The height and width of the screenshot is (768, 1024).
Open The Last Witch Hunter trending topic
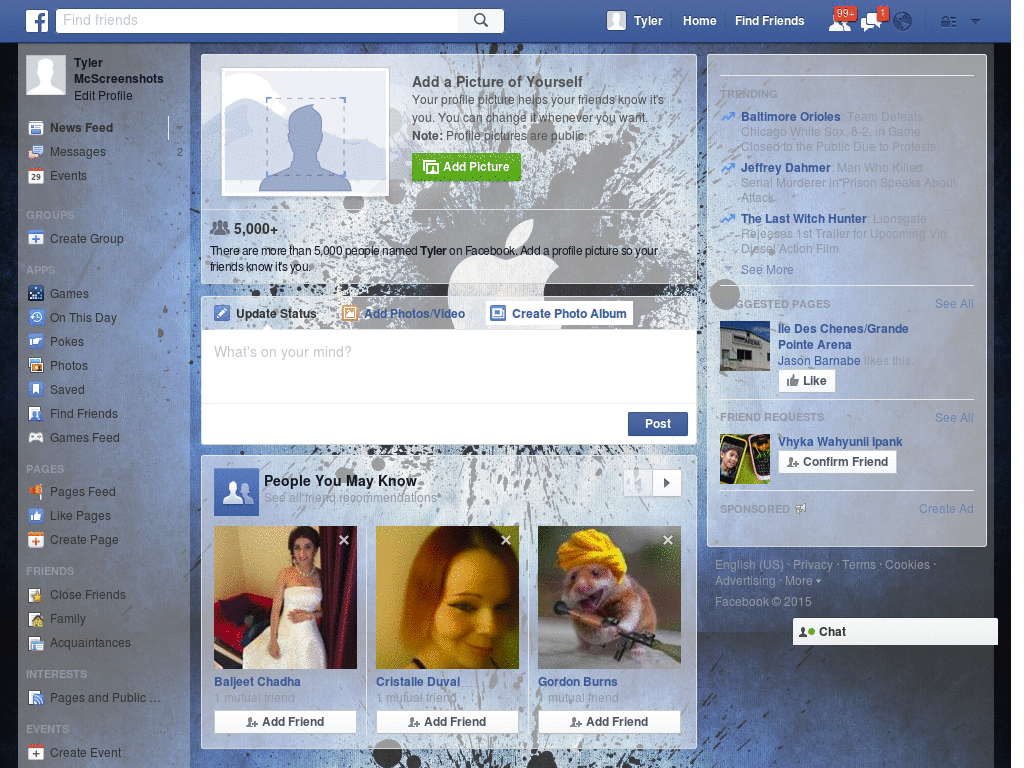[x=803, y=219]
